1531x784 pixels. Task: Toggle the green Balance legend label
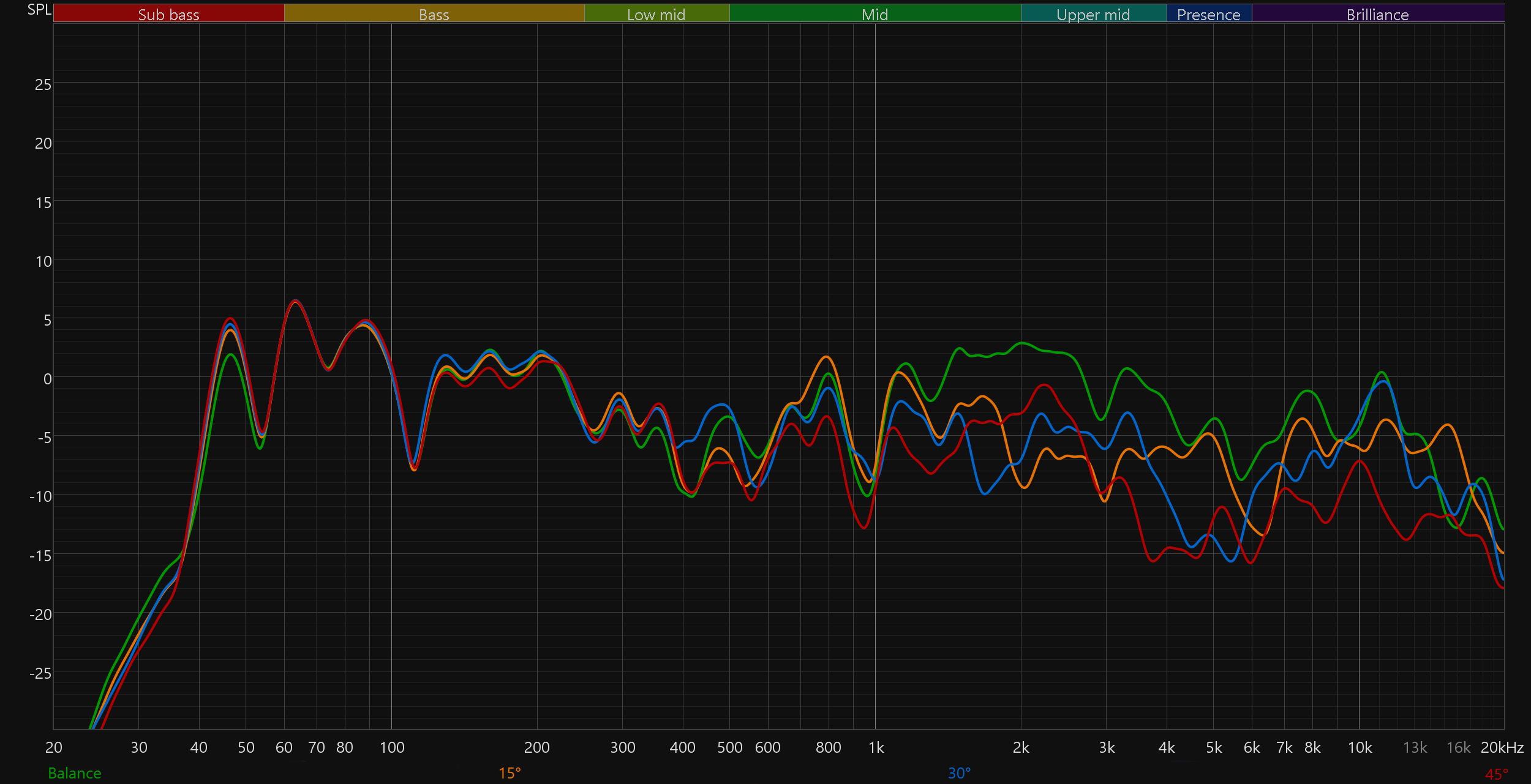coord(74,774)
